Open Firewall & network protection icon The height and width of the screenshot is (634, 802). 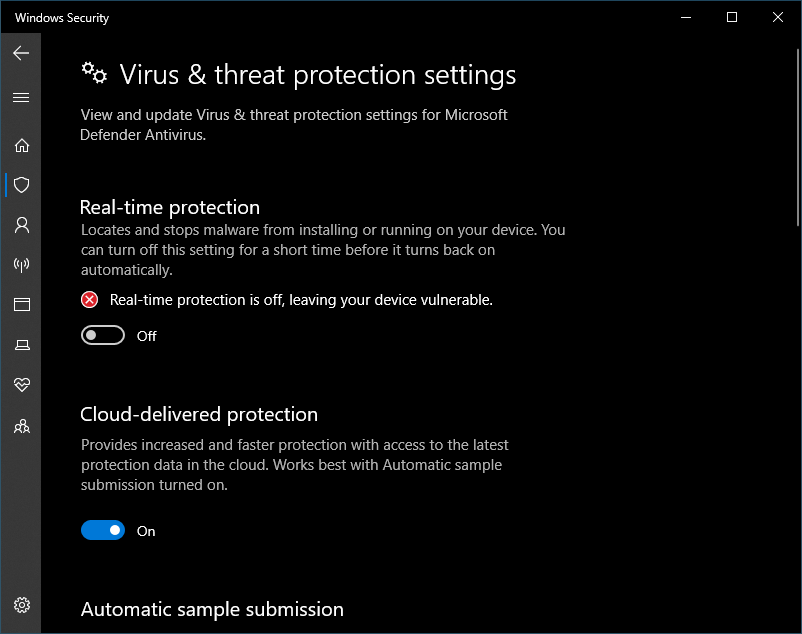pyautogui.click(x=21, y=265)
